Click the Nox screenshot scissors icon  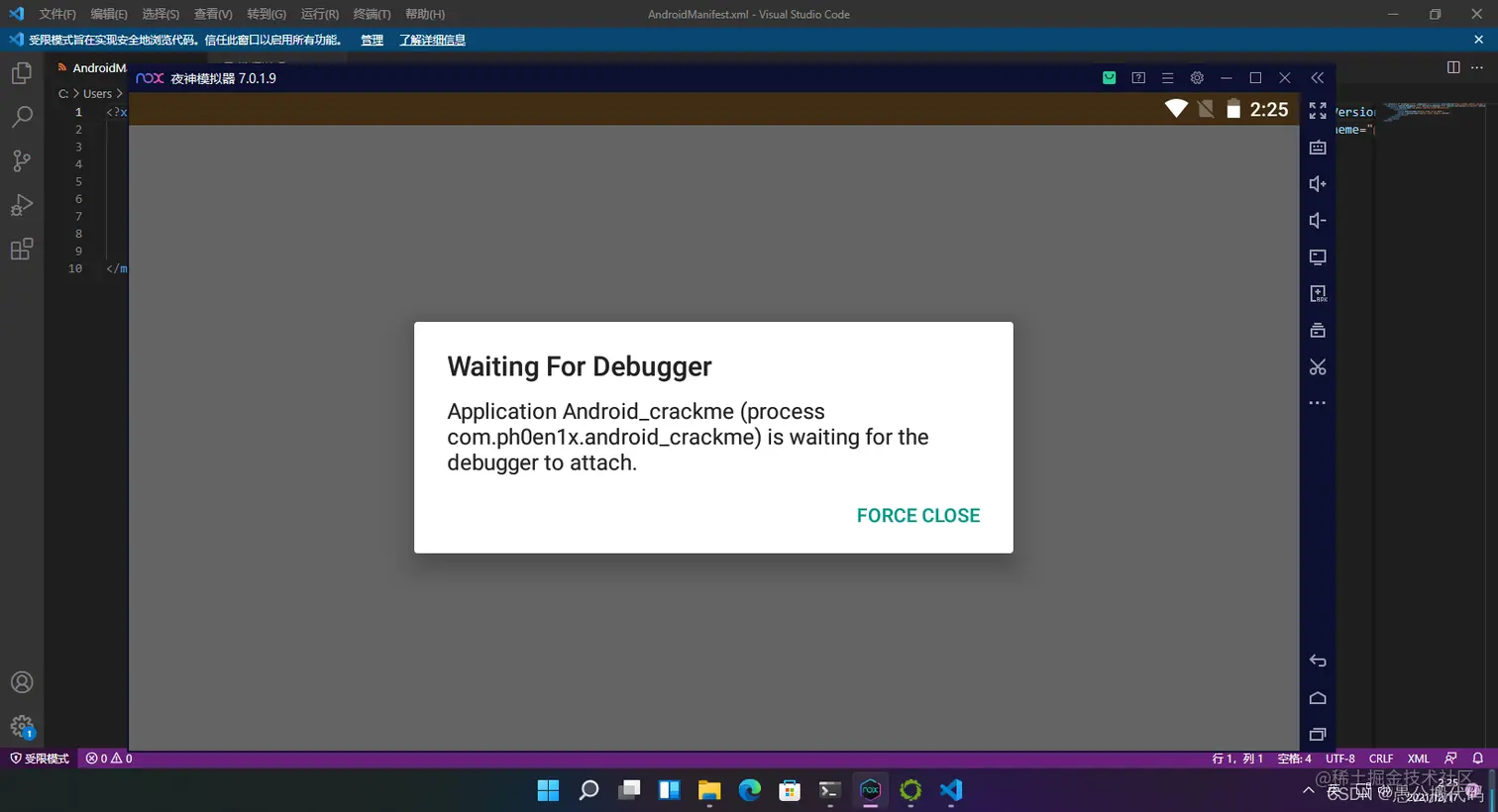point(1318,367)
